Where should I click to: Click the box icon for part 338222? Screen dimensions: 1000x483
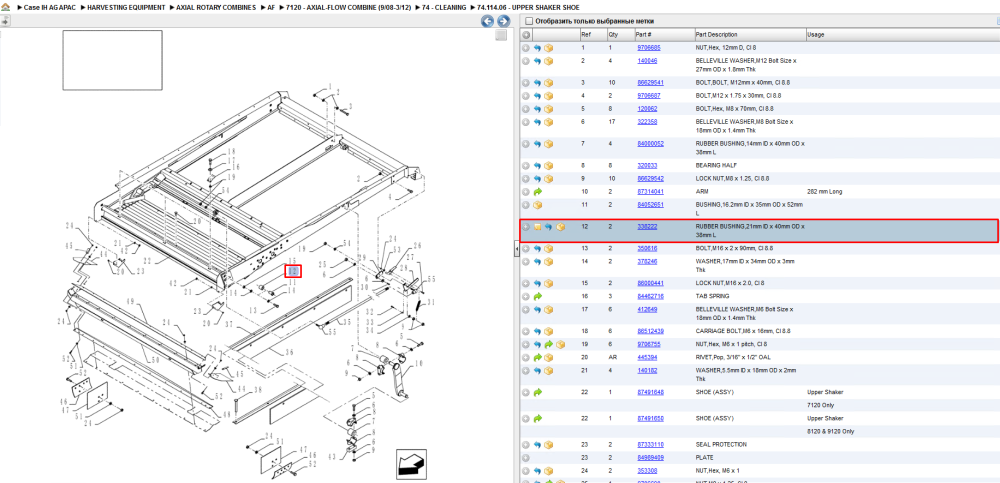pyautogui.click(x=560, y=227)
